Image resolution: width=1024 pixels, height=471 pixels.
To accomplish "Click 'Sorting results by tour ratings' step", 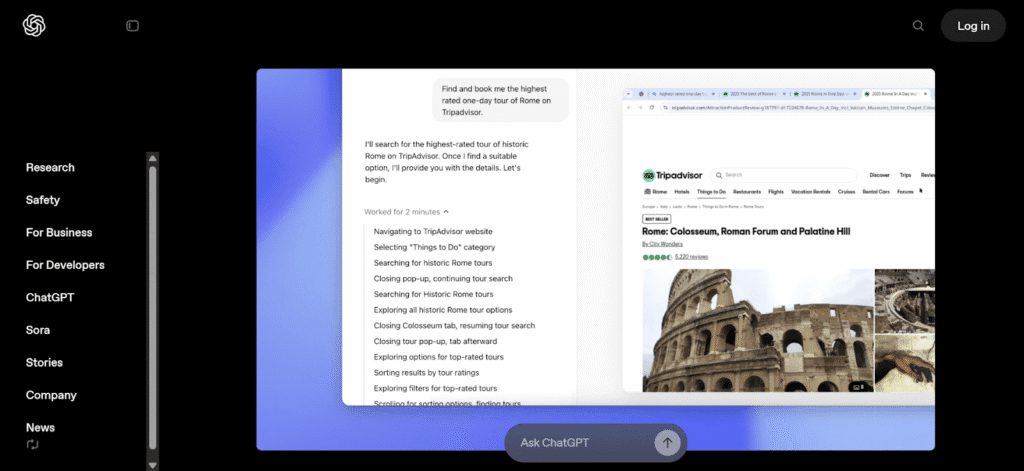I will pos(426,372).
